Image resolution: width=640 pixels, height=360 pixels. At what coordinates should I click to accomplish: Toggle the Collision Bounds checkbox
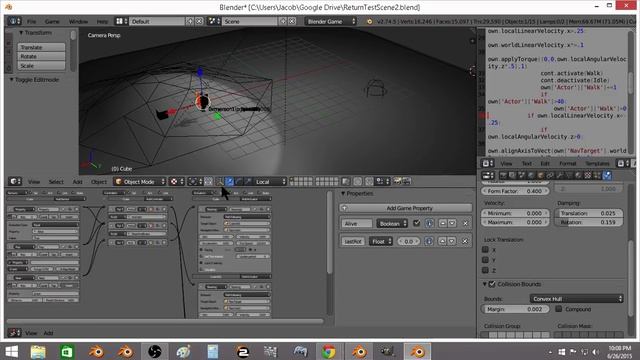[492, 284]
